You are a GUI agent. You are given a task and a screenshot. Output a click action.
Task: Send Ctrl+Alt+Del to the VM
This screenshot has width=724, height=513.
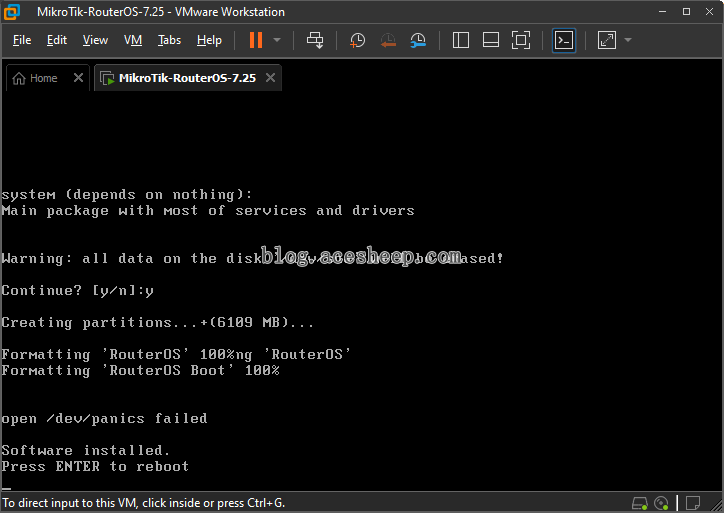coord(315,40)
